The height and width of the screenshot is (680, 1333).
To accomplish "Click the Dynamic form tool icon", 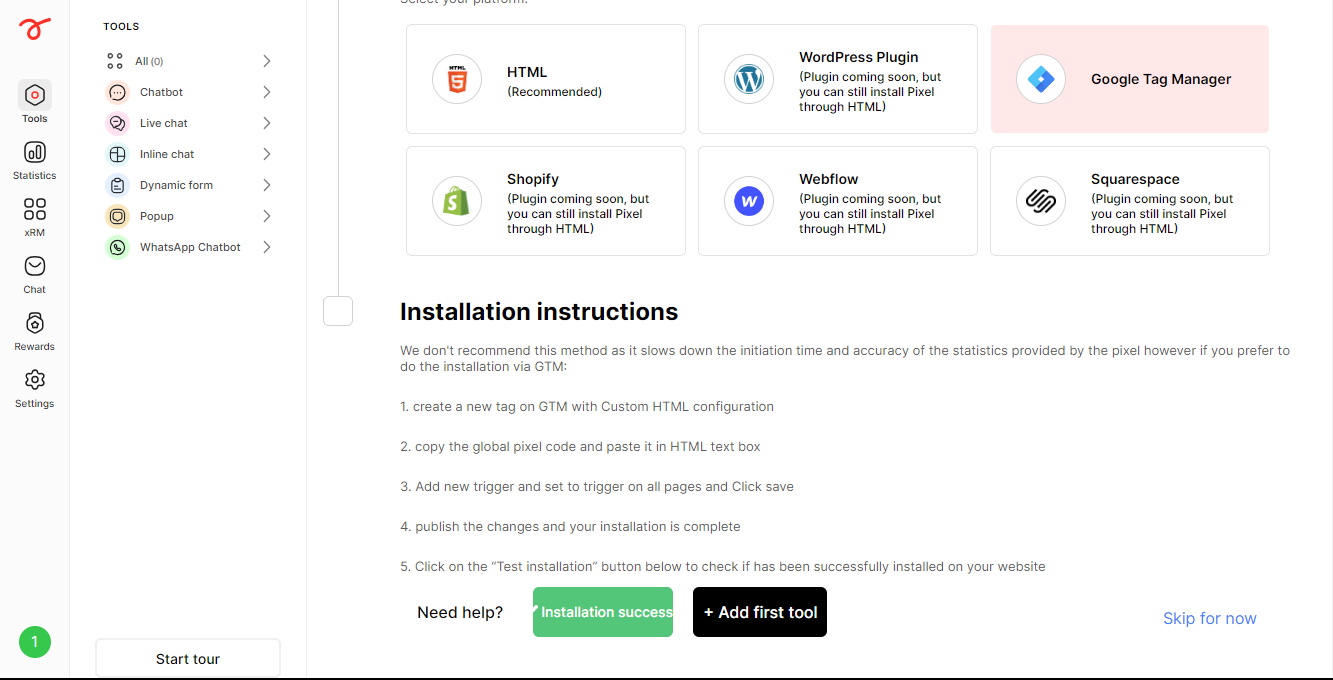I will [117, 185].
